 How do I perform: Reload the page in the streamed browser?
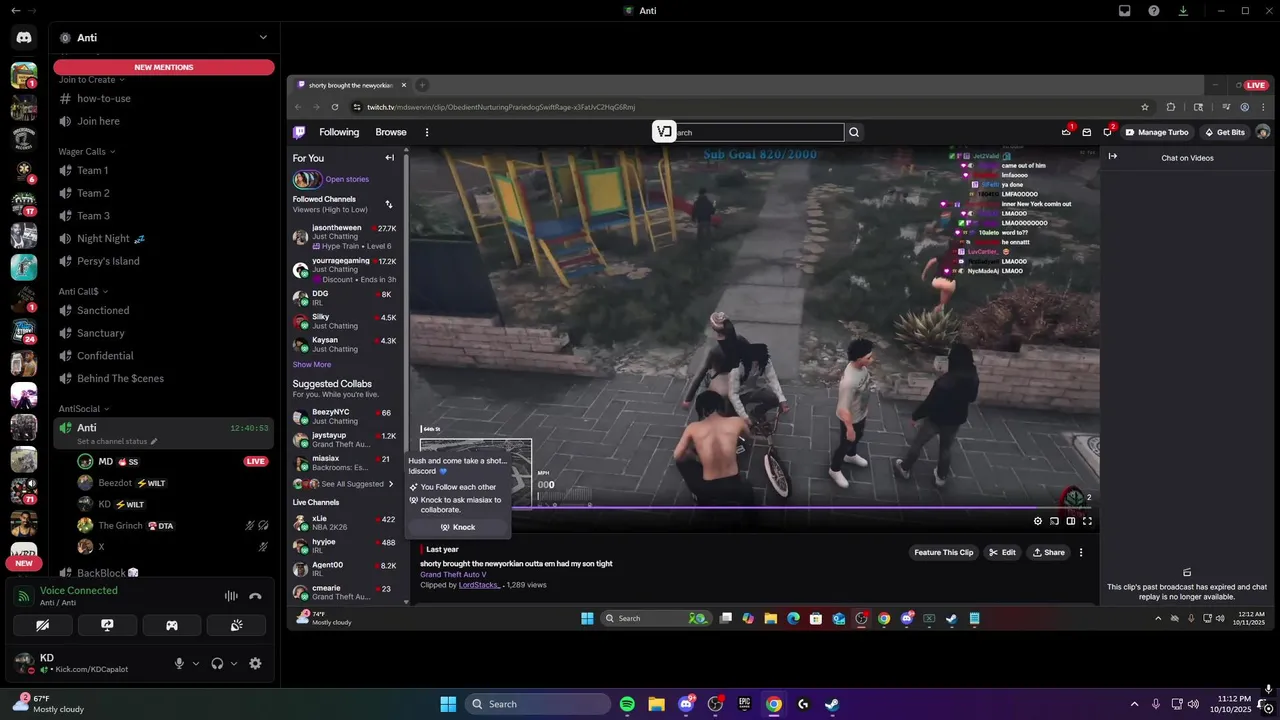(x=335, y=107)
